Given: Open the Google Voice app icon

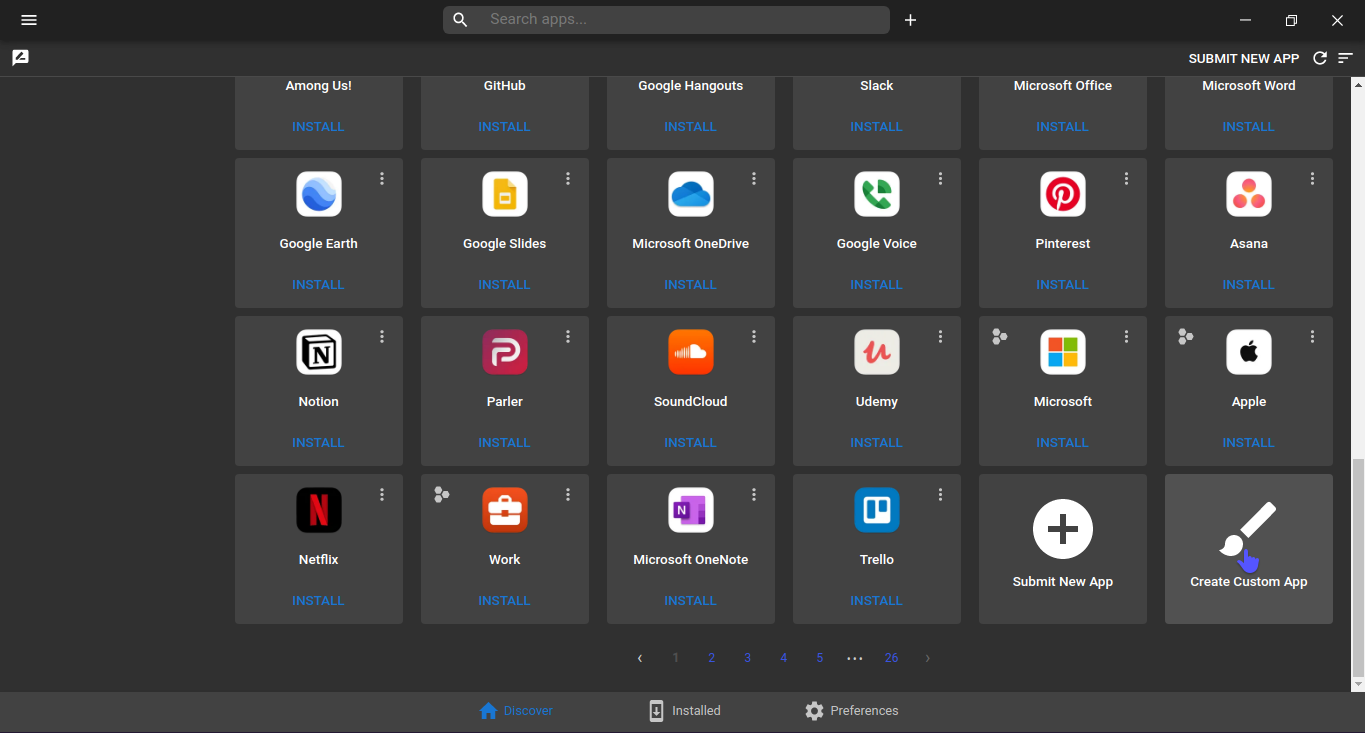Looking at the screenshot, I should click(877, 194).
